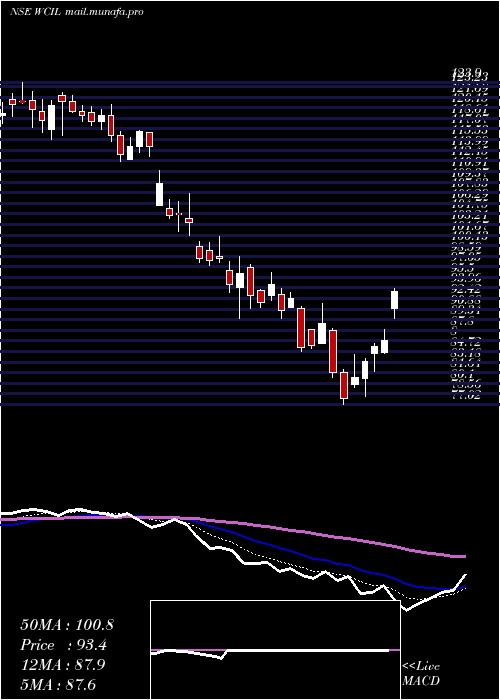This screenshot has height=700, width=500.
Task: Click the lowest red candlestick near chart bottom
Action: pos(344,385)
